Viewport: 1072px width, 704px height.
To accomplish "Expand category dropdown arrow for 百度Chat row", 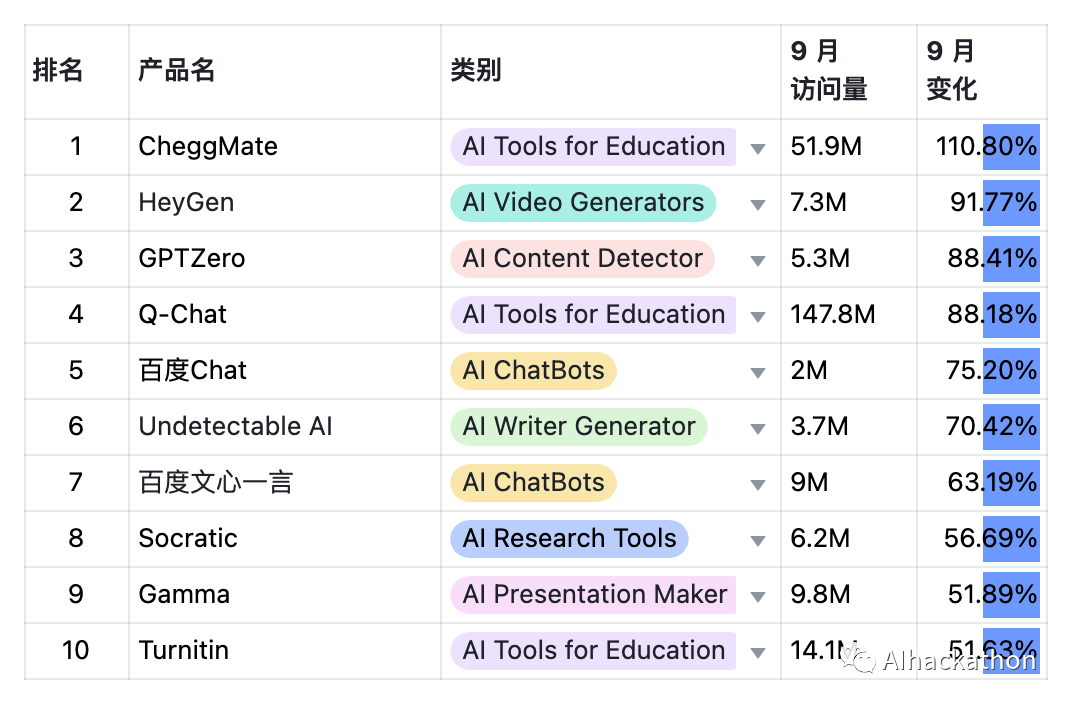I will (757, 373).
